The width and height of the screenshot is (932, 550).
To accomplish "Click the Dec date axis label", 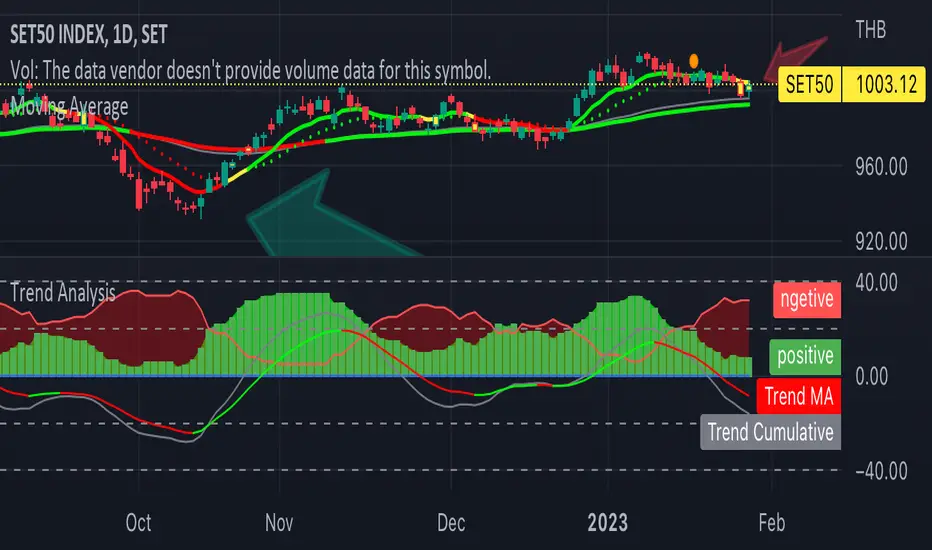I will [x=451, y=523].
